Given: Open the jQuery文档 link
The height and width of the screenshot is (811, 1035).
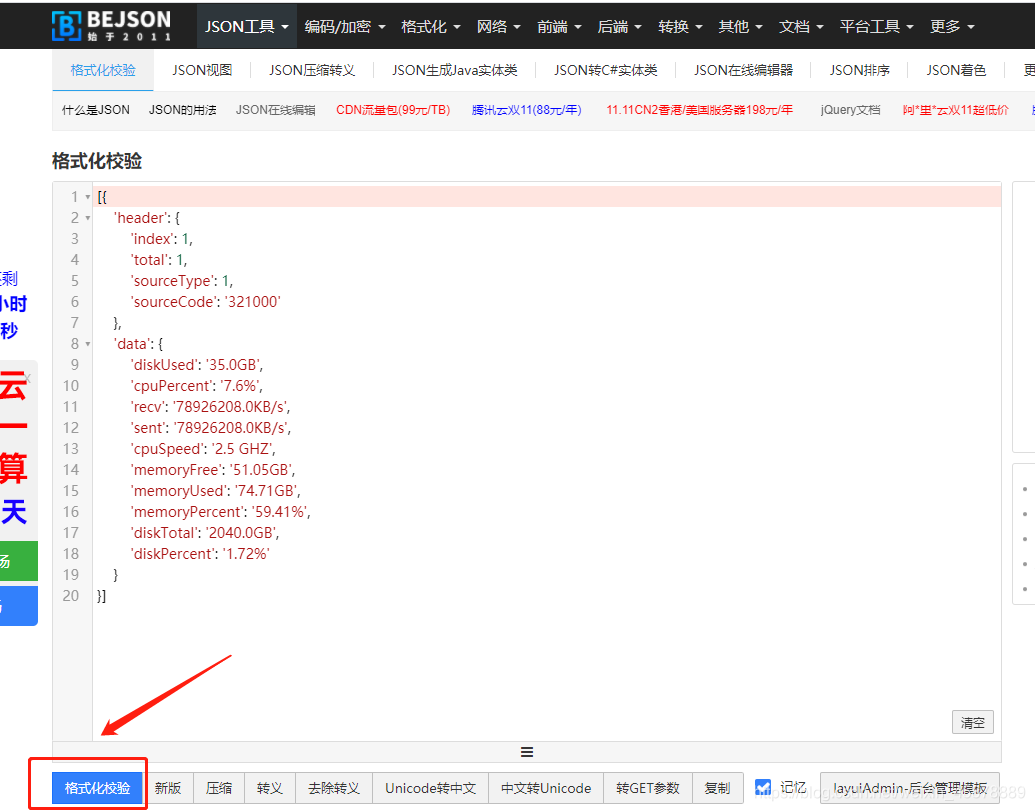Looking at the screenshot, I should [850, 110].
